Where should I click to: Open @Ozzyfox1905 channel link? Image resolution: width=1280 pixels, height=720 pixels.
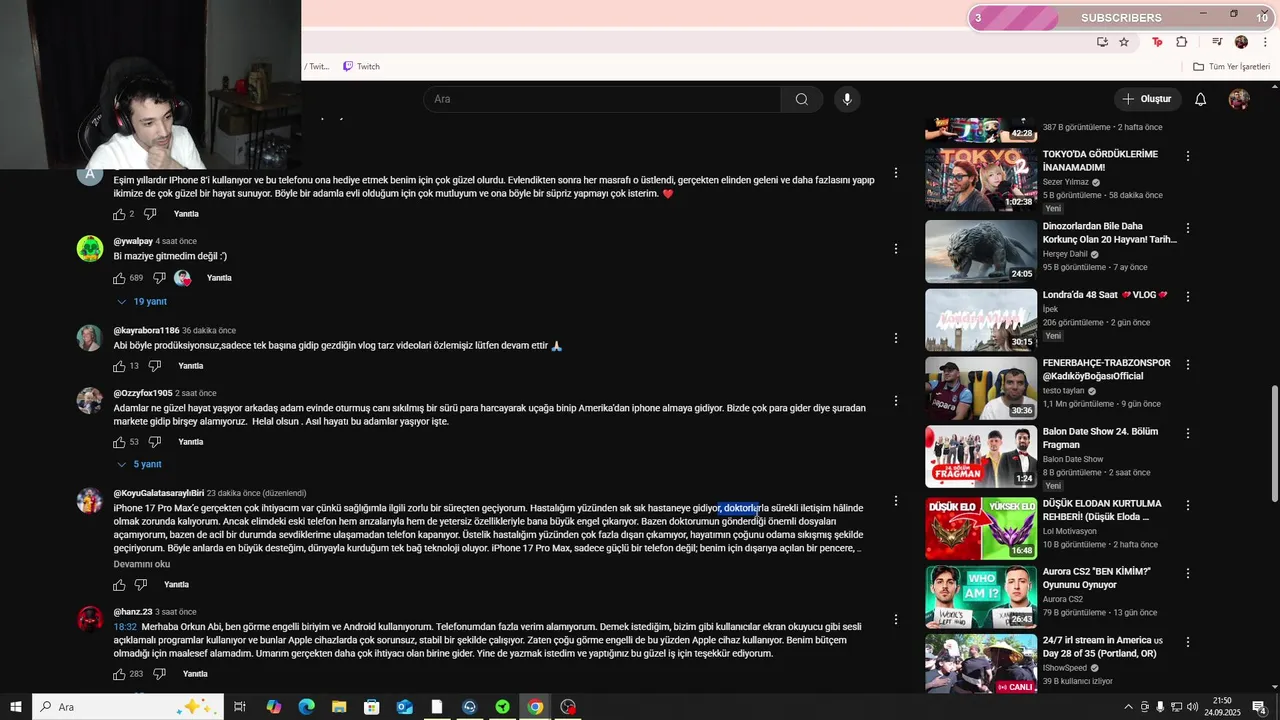pos(143,393)
